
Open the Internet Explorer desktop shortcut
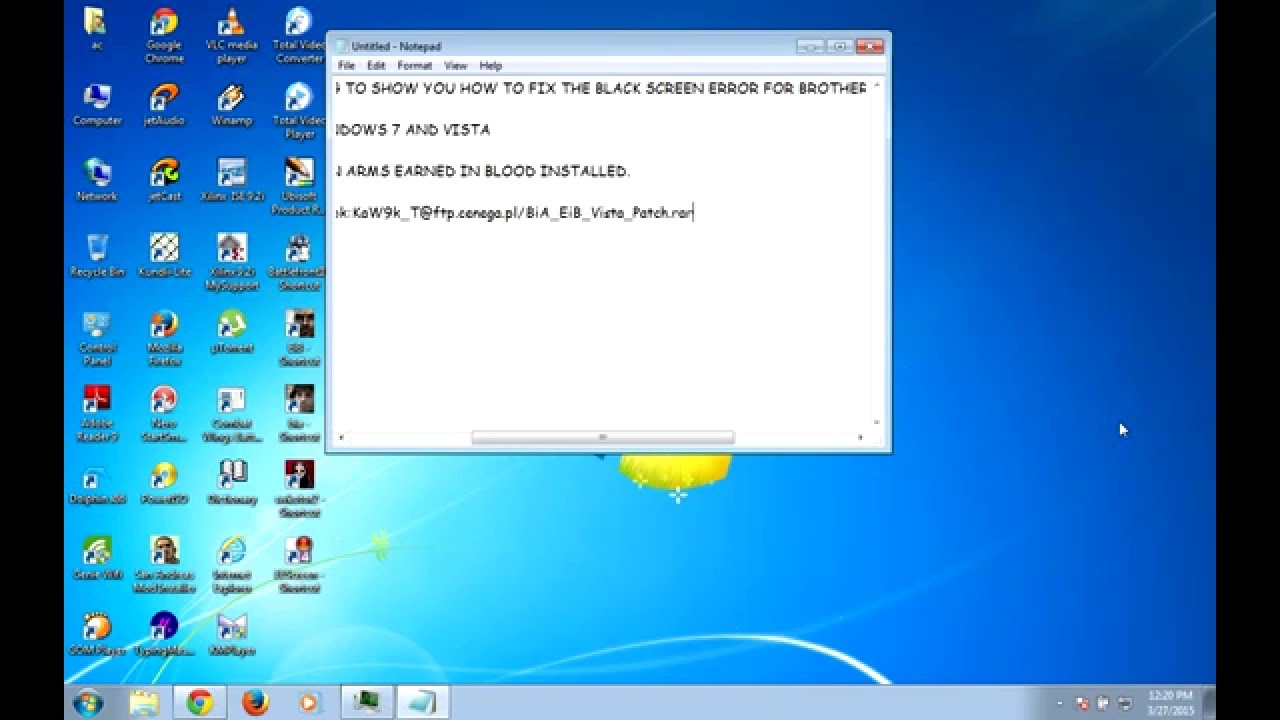231,566
